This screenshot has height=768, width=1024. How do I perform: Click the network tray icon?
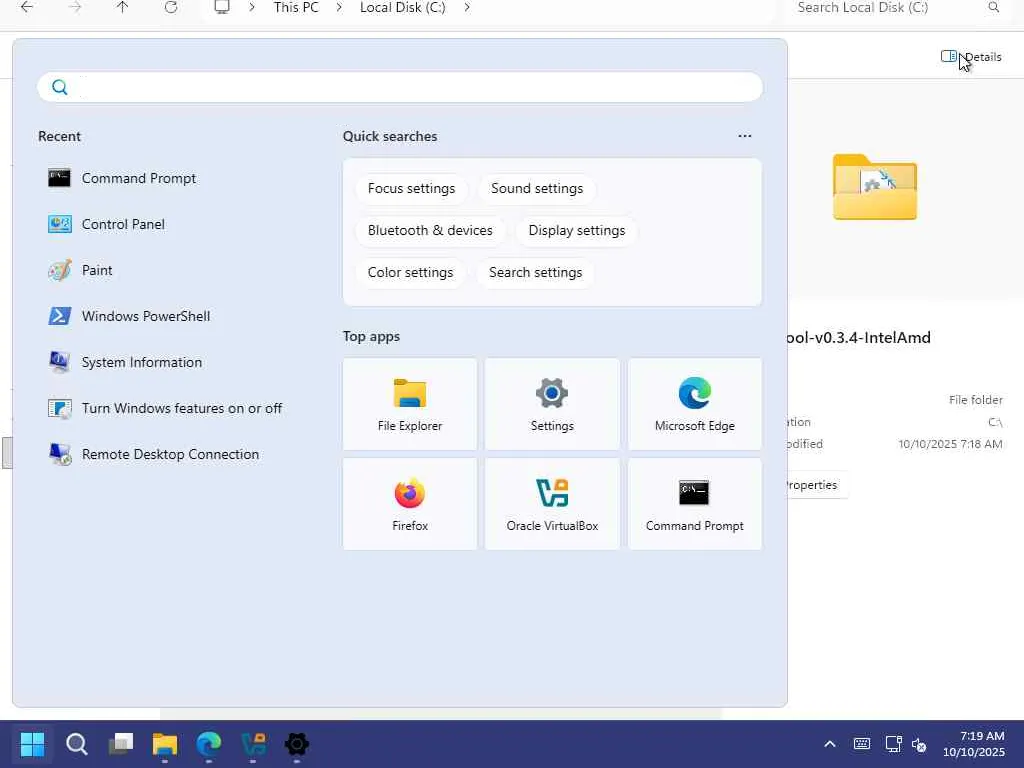point(893,744)
